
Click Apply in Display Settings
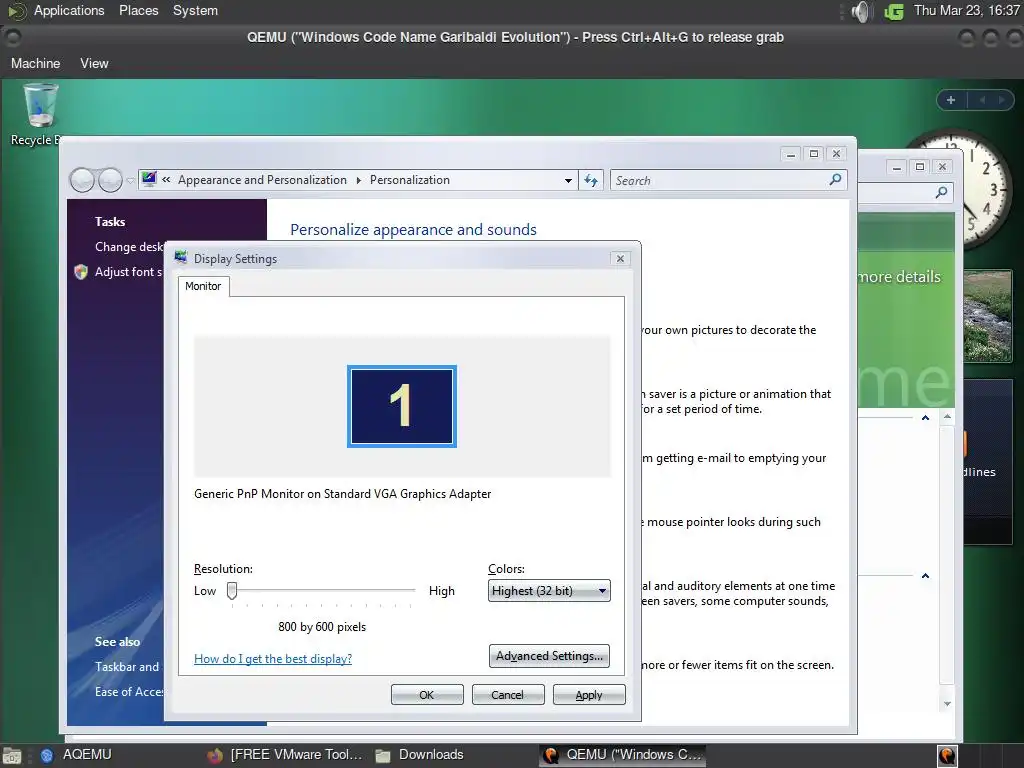tap(589, 695)
